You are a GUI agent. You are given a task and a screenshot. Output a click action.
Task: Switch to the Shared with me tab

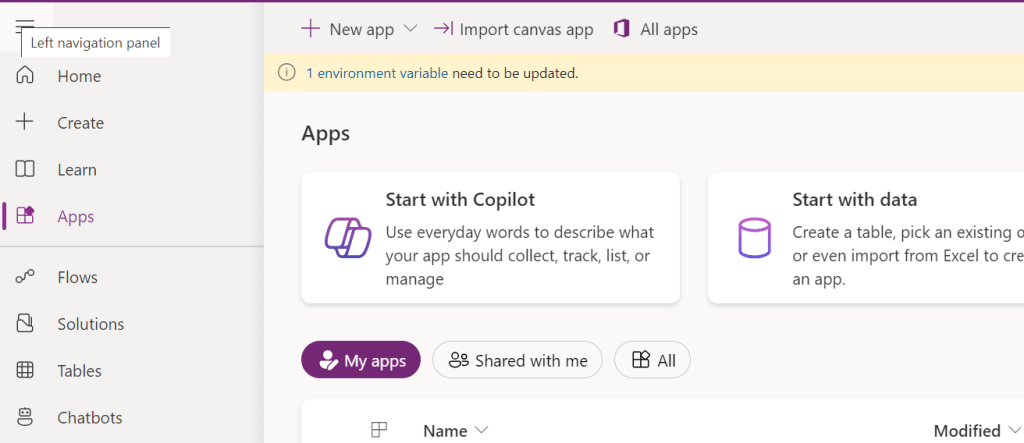click(517, 360)
